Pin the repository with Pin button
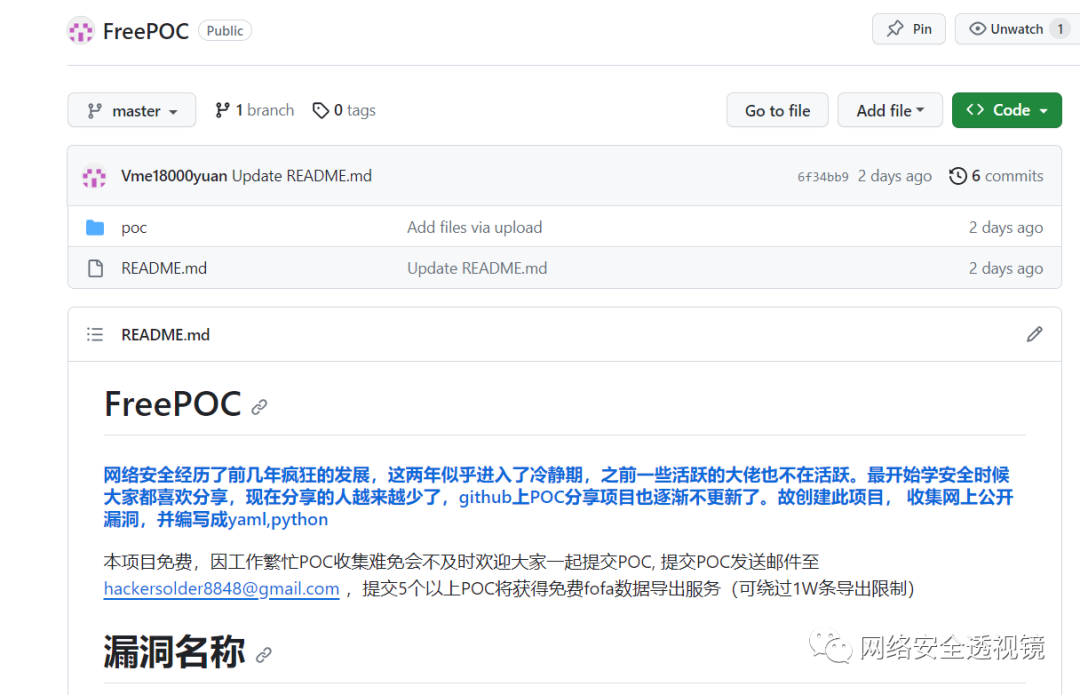 pos(908,29)
